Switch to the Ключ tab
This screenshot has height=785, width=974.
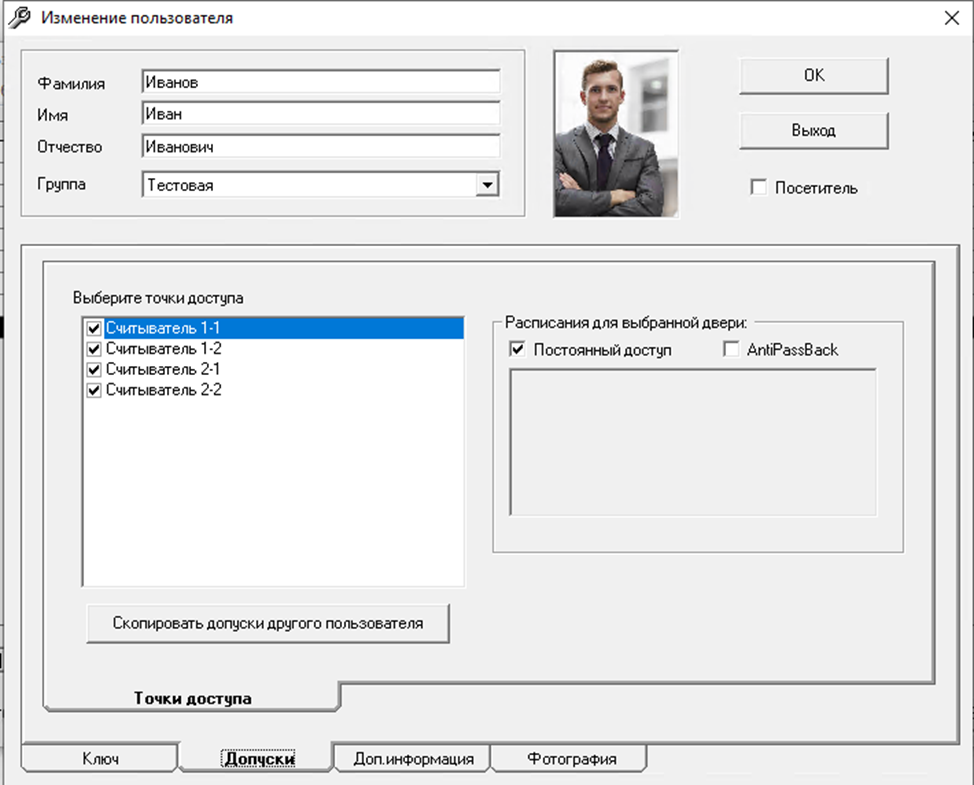(x=100, y=759)
